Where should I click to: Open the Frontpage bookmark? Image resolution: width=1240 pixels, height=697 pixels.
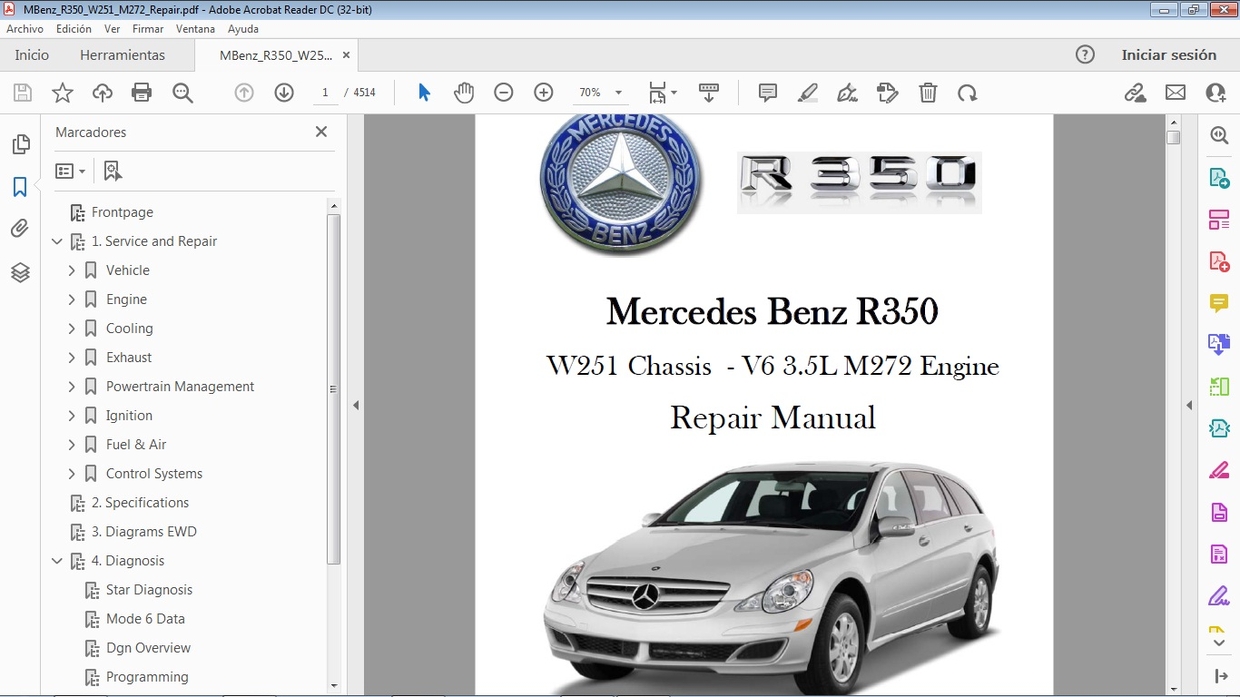[122, 212]
